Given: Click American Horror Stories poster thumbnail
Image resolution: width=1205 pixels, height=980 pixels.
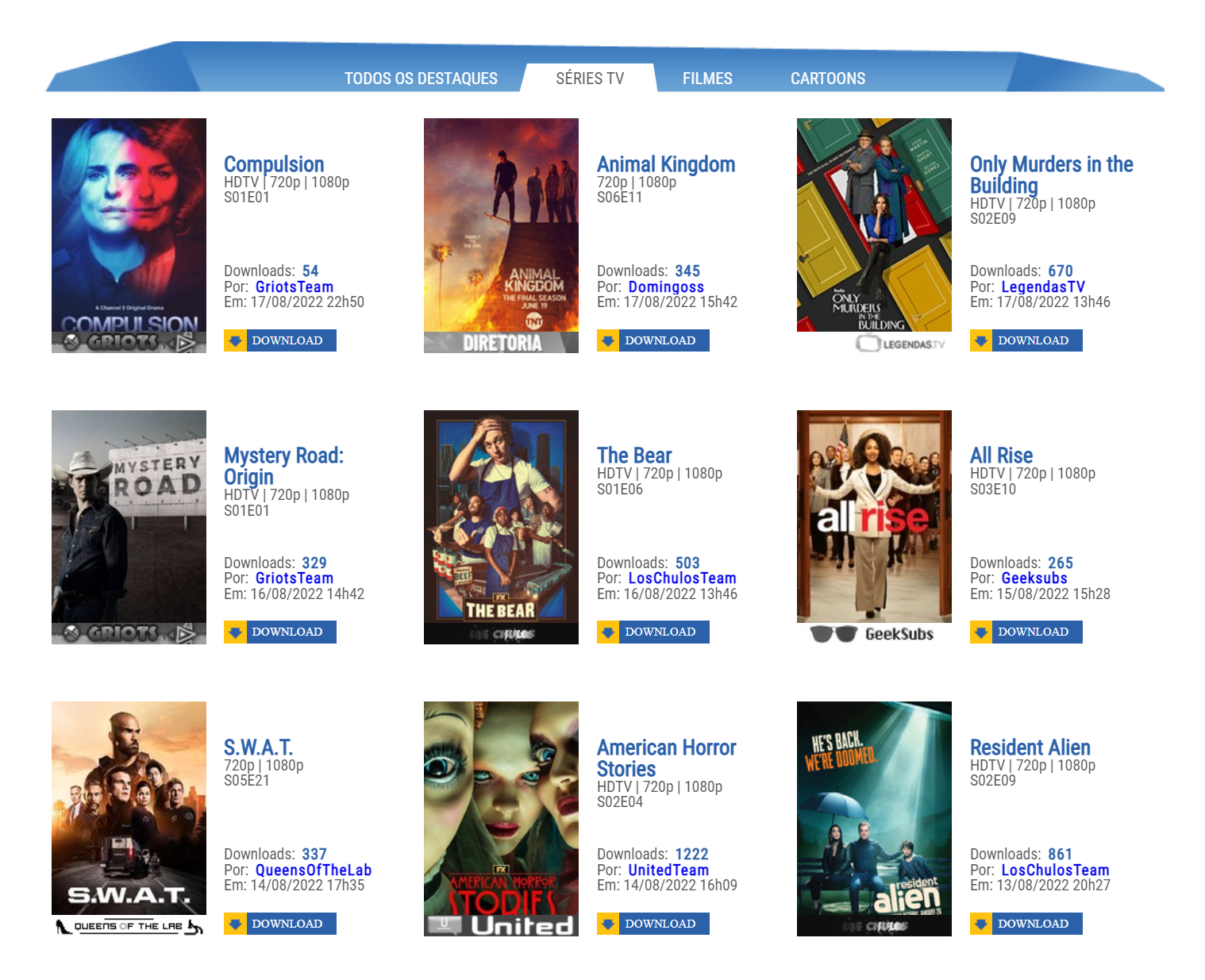Looking at the screenshot, I should click(x=501, y=819).
